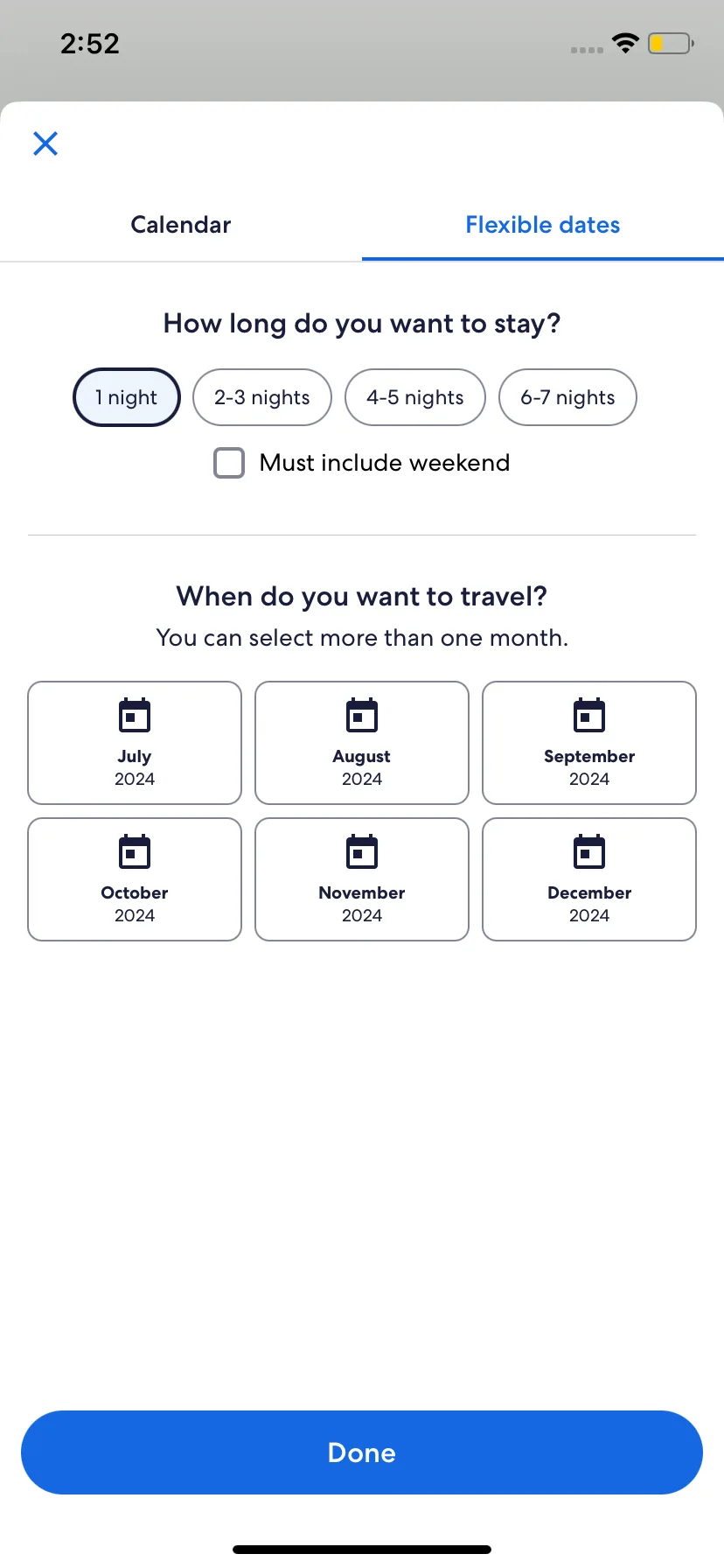
Task: Pick the October 2024 month label
Action: [135, 904]
